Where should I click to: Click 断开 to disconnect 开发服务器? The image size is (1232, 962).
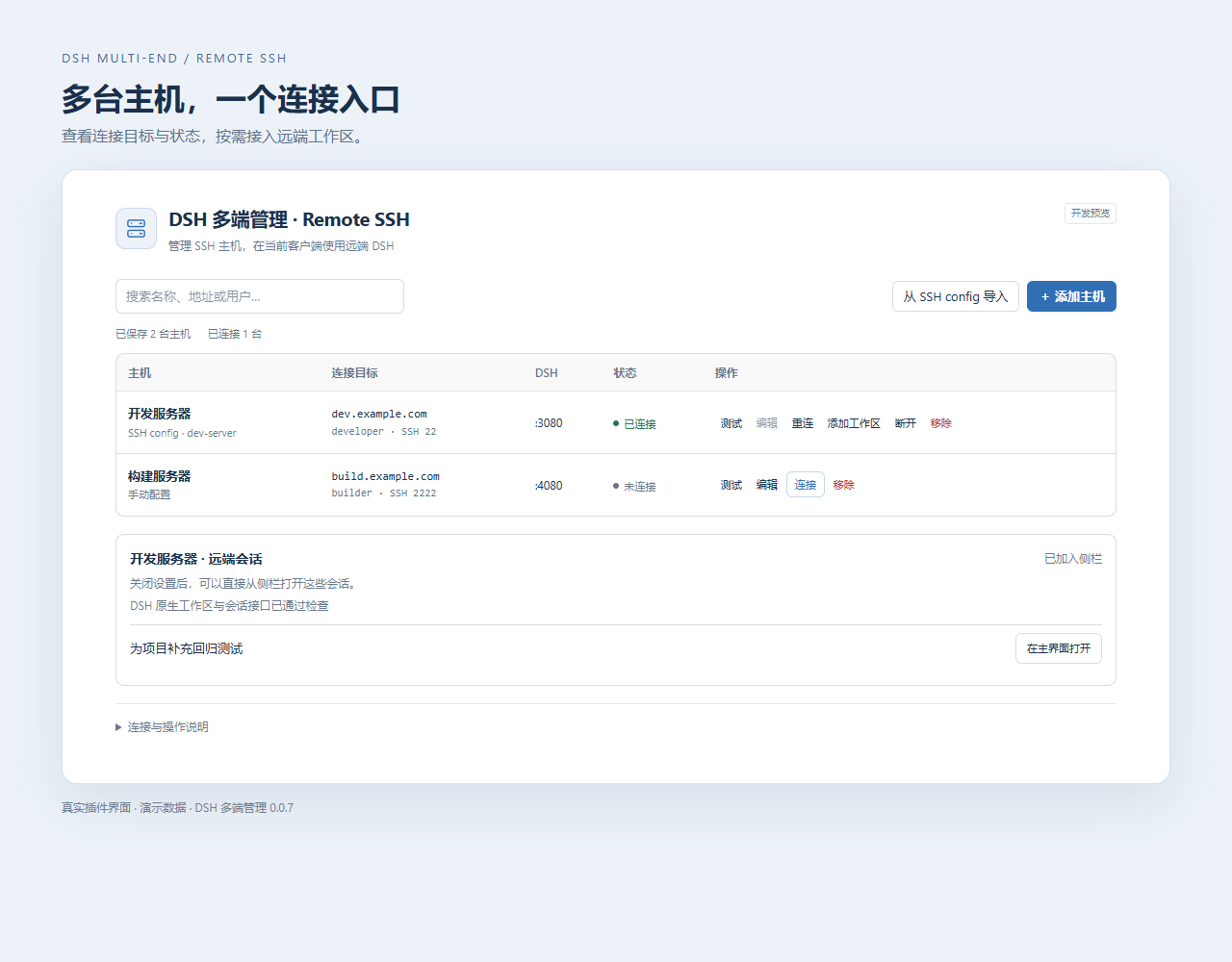pos(906,423)
